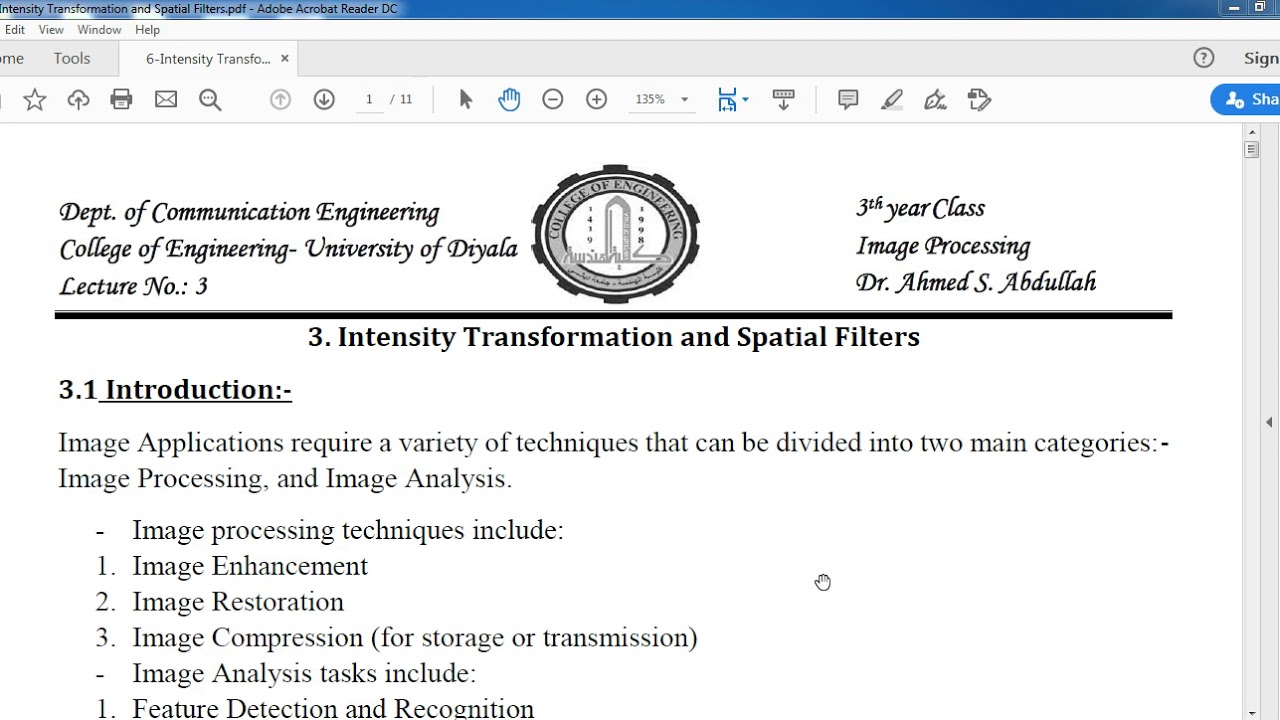Expand the right tools pane arrow

(x=1269, y=423)
